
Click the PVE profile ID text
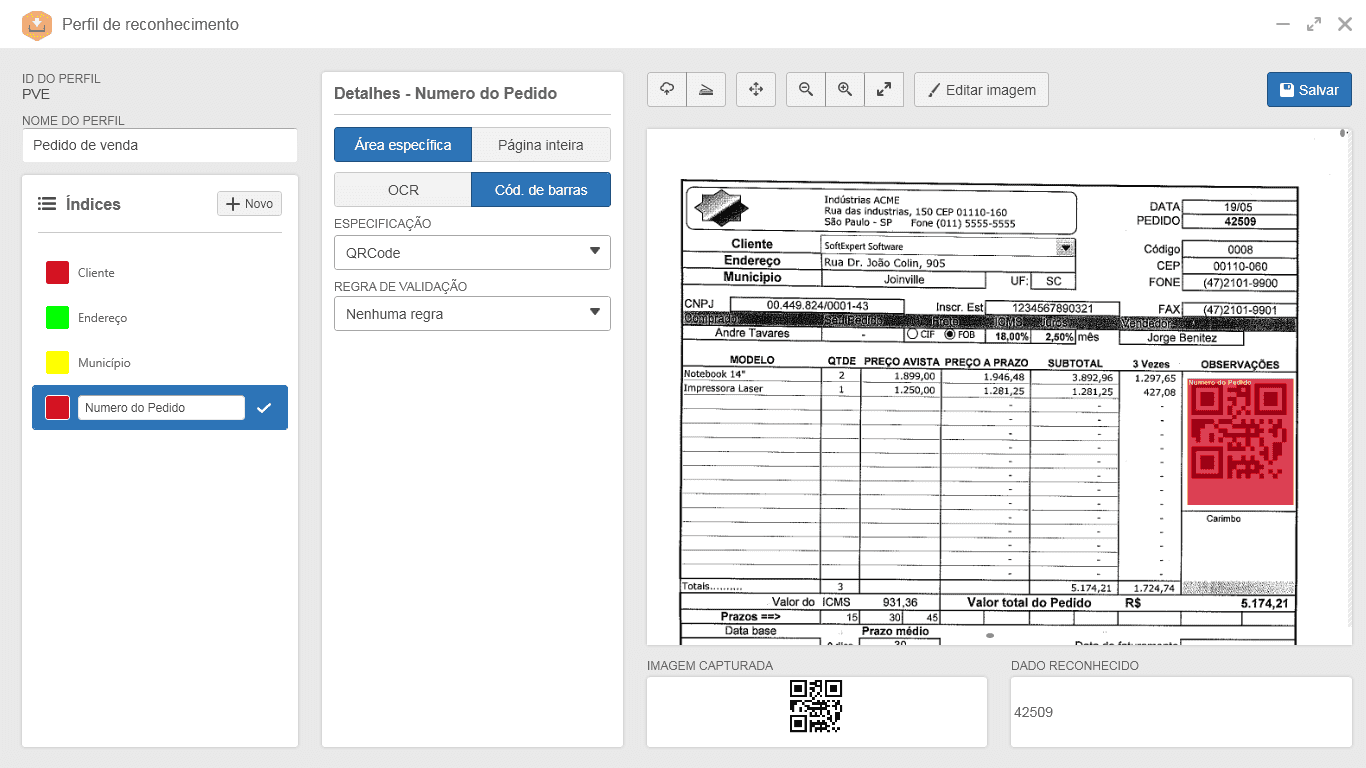(x=36, y=95)
